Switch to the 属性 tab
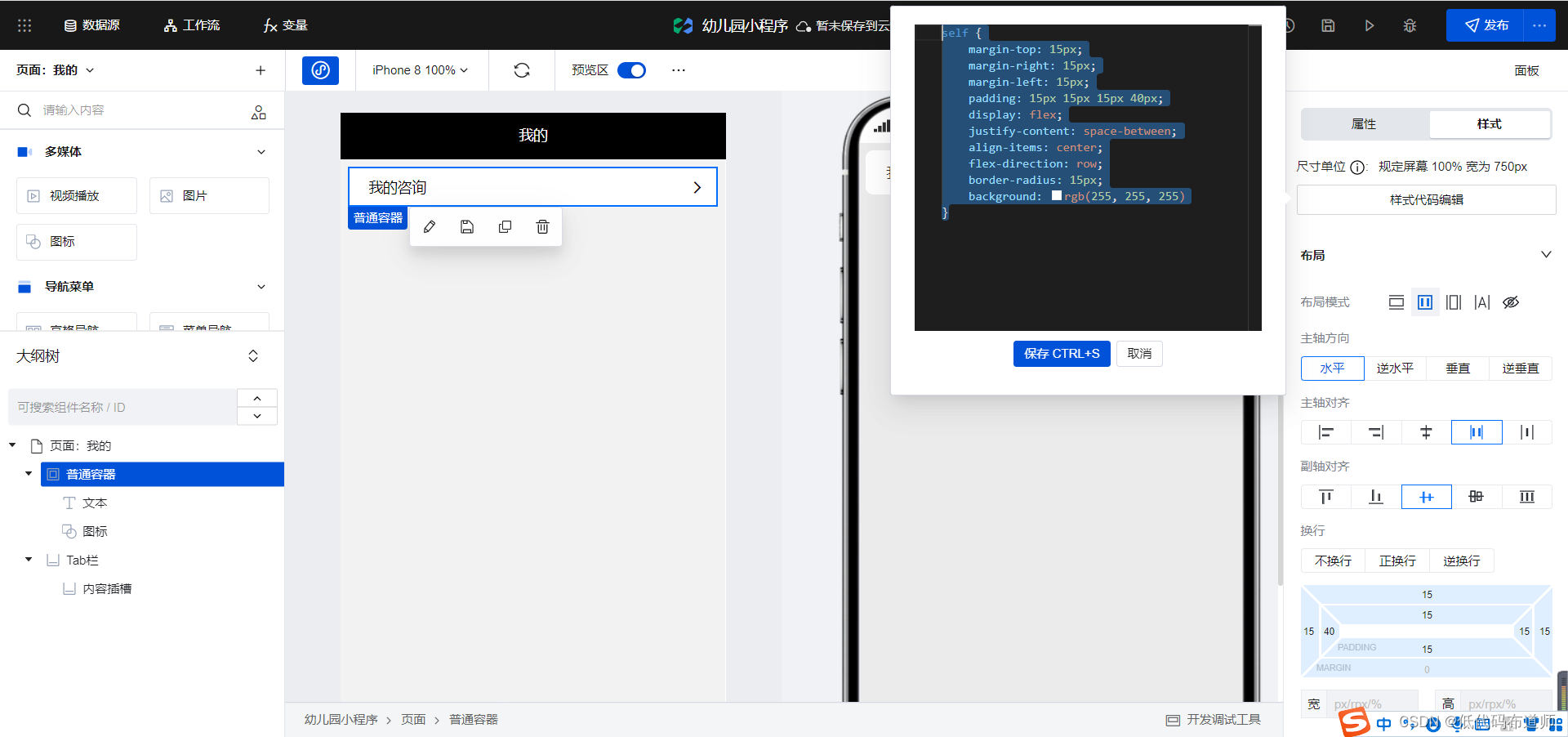 (x=1365, y=124)
